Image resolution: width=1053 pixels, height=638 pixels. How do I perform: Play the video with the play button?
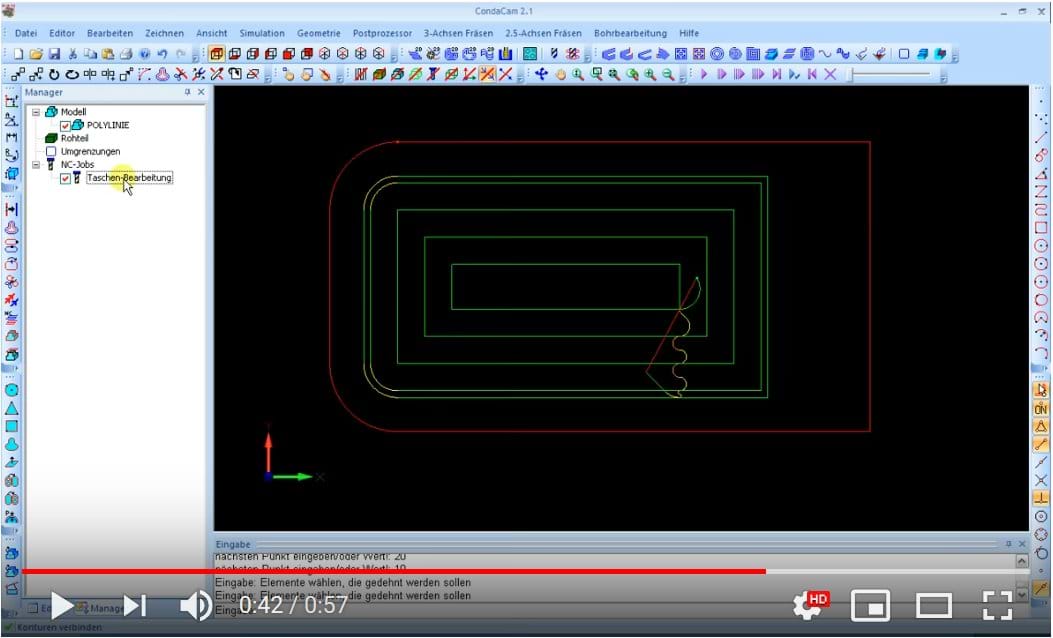pyautogui.click(x=62, y=606)
